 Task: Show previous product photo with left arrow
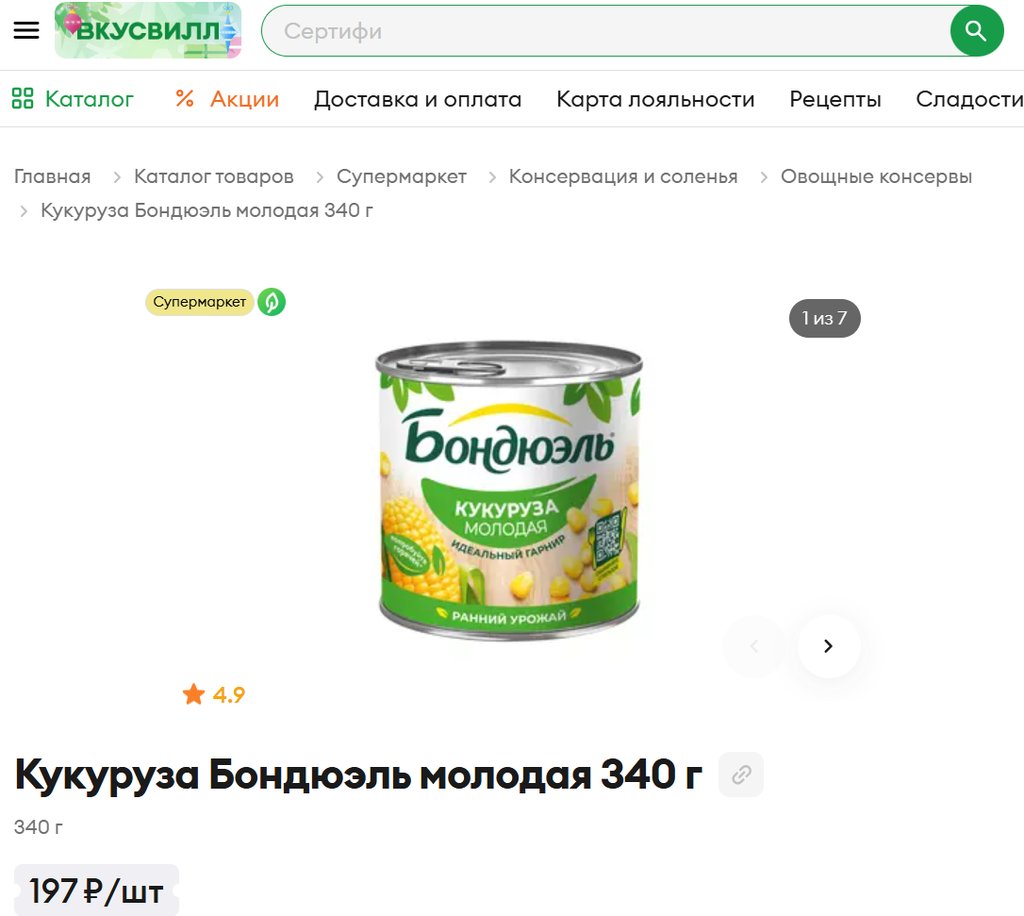[754, 646]
